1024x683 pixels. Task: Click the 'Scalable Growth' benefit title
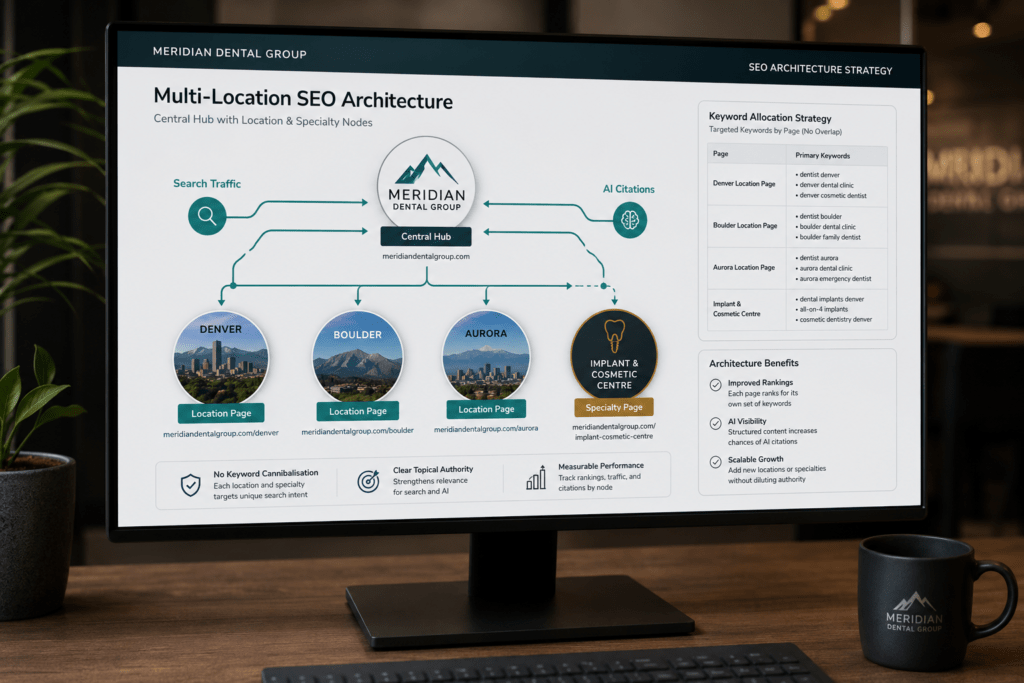[x=756, y=460]
